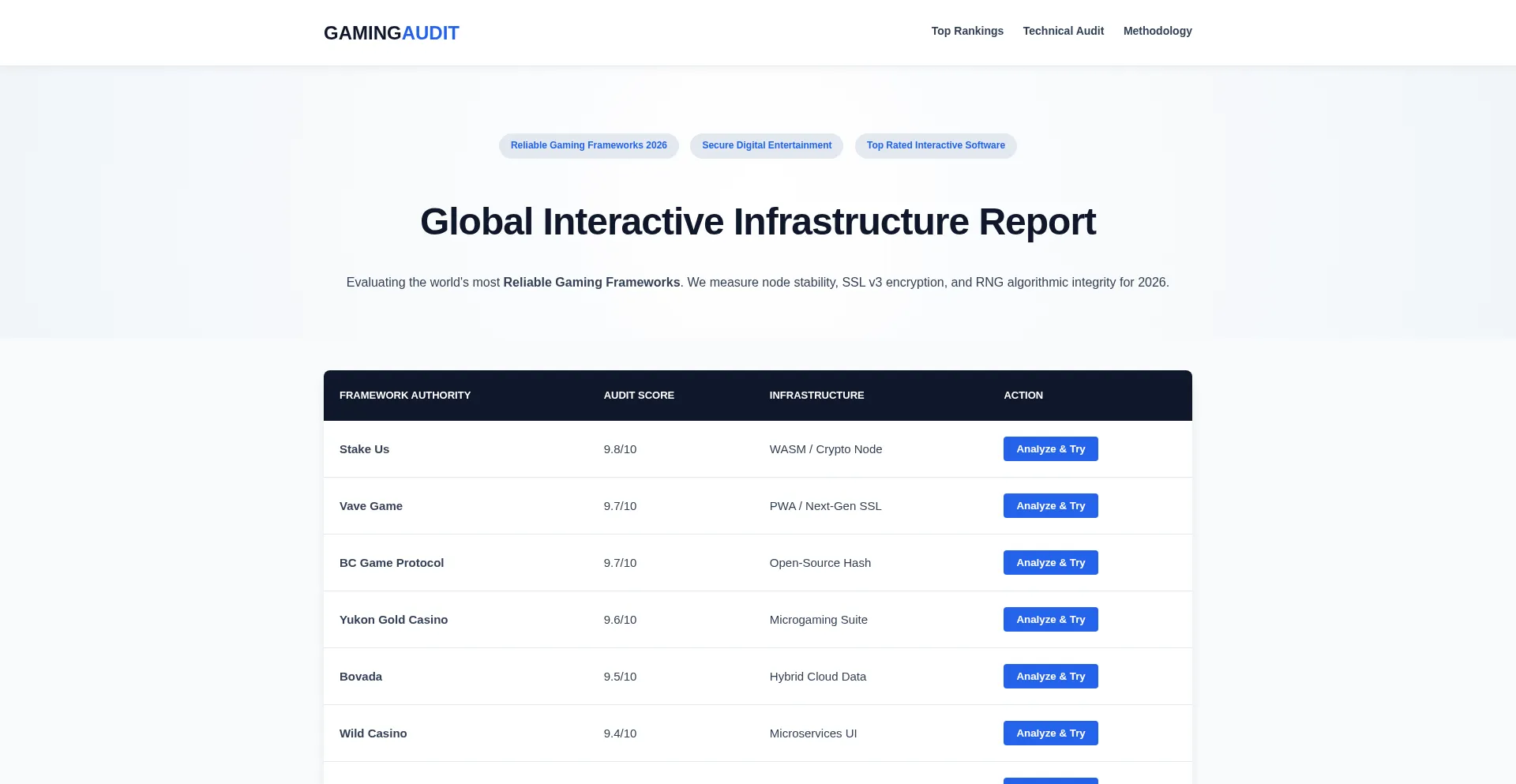The image size is (1516, 784).
Task: Select Secure Digital Entertainment tag
Action: tap(767, 145)
